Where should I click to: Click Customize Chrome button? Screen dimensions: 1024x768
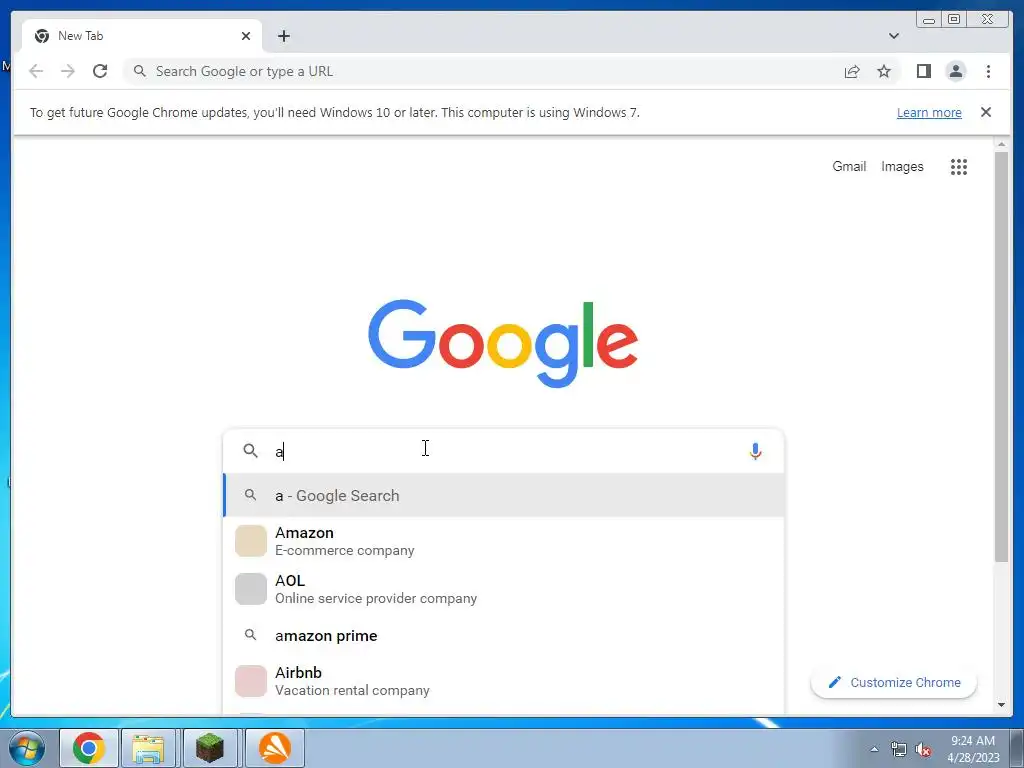click(x=893, y=682)
